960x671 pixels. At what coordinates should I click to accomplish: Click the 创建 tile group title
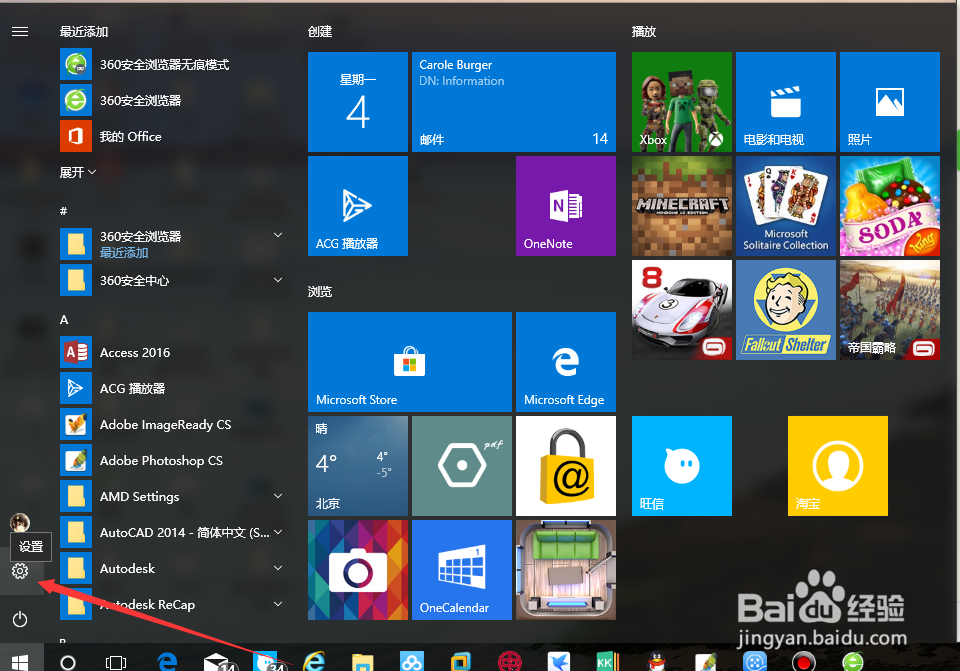[x=320, y=32]
